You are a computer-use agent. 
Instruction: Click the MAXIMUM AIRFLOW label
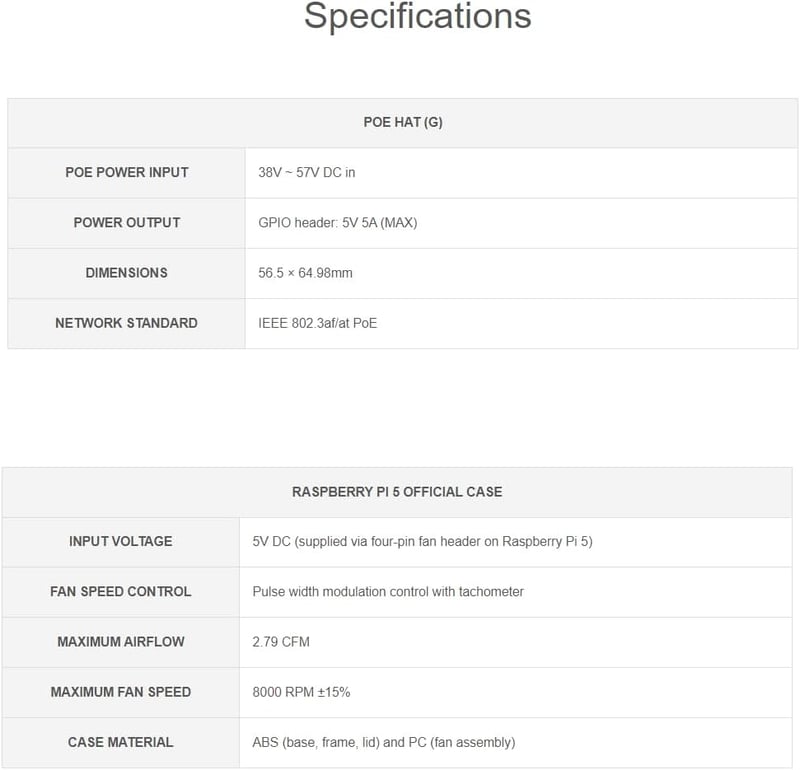[x=121, y=642]
